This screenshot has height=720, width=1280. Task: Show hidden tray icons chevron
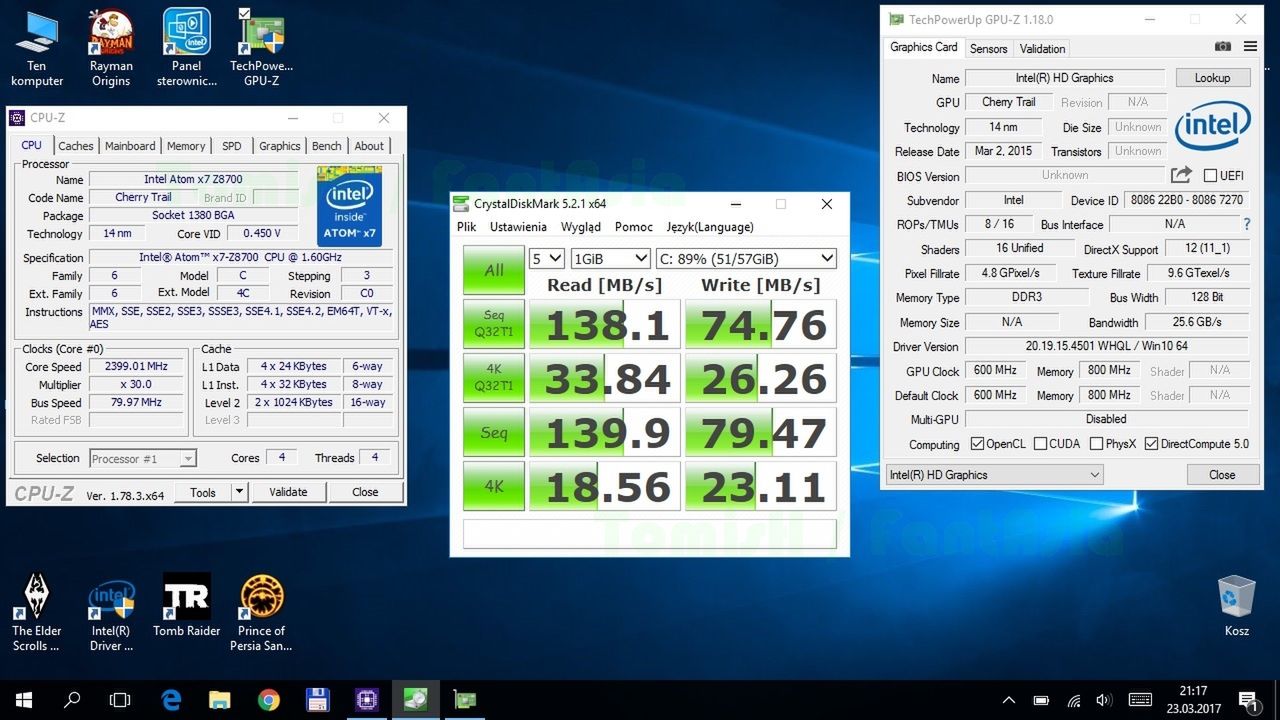click(x=1009, y=700)
